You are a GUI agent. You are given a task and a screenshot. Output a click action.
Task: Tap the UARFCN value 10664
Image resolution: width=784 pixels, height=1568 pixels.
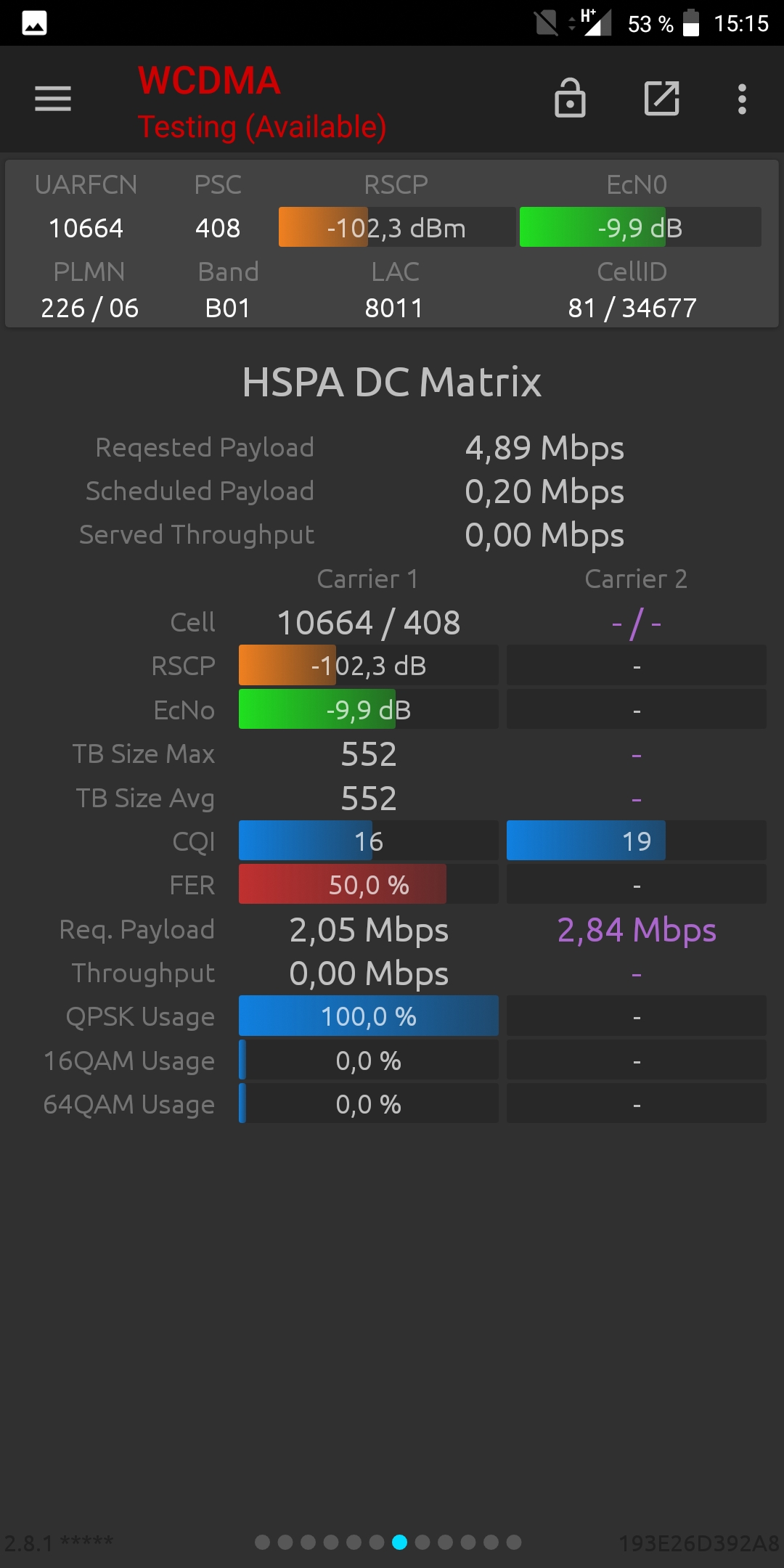pyautogui.click(x=86, y=228)
